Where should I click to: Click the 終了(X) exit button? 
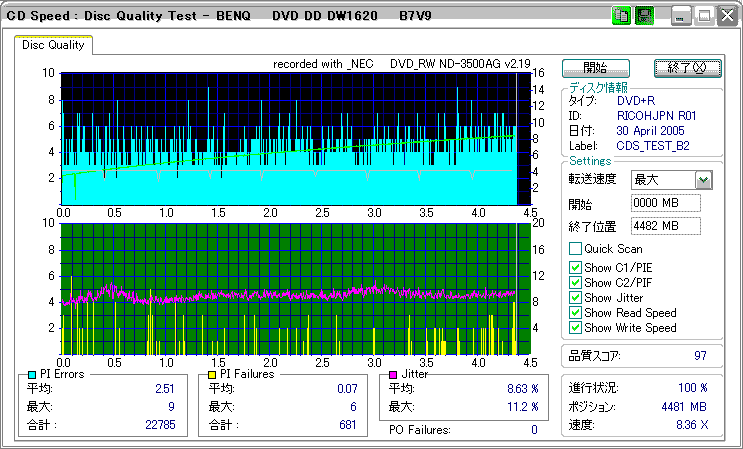coord(686,68)
